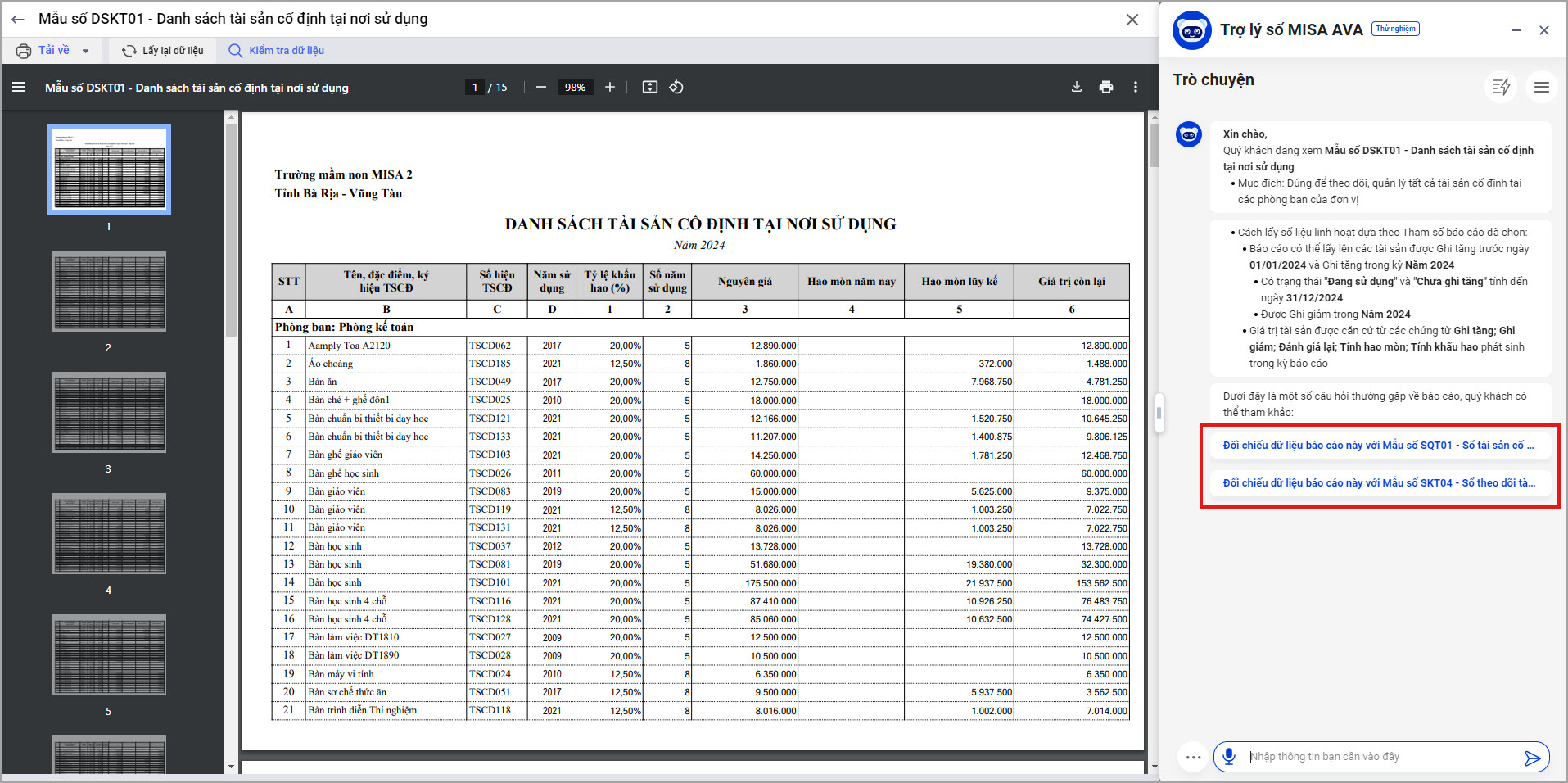The image size is (1568, 783).
Task: Print the document via printer icon
Action: [1106, 87]
